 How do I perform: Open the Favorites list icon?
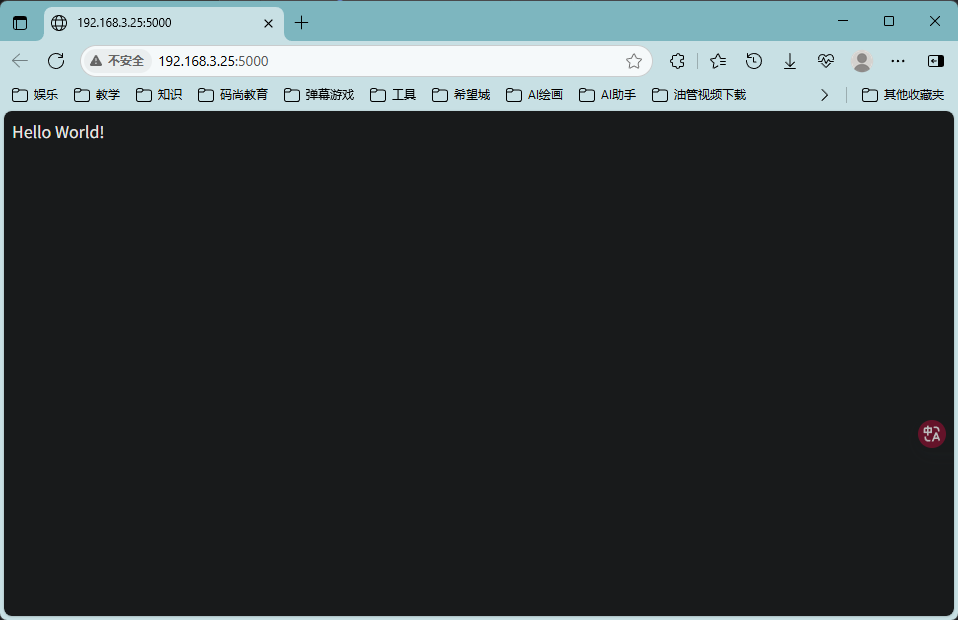point(717,61)
